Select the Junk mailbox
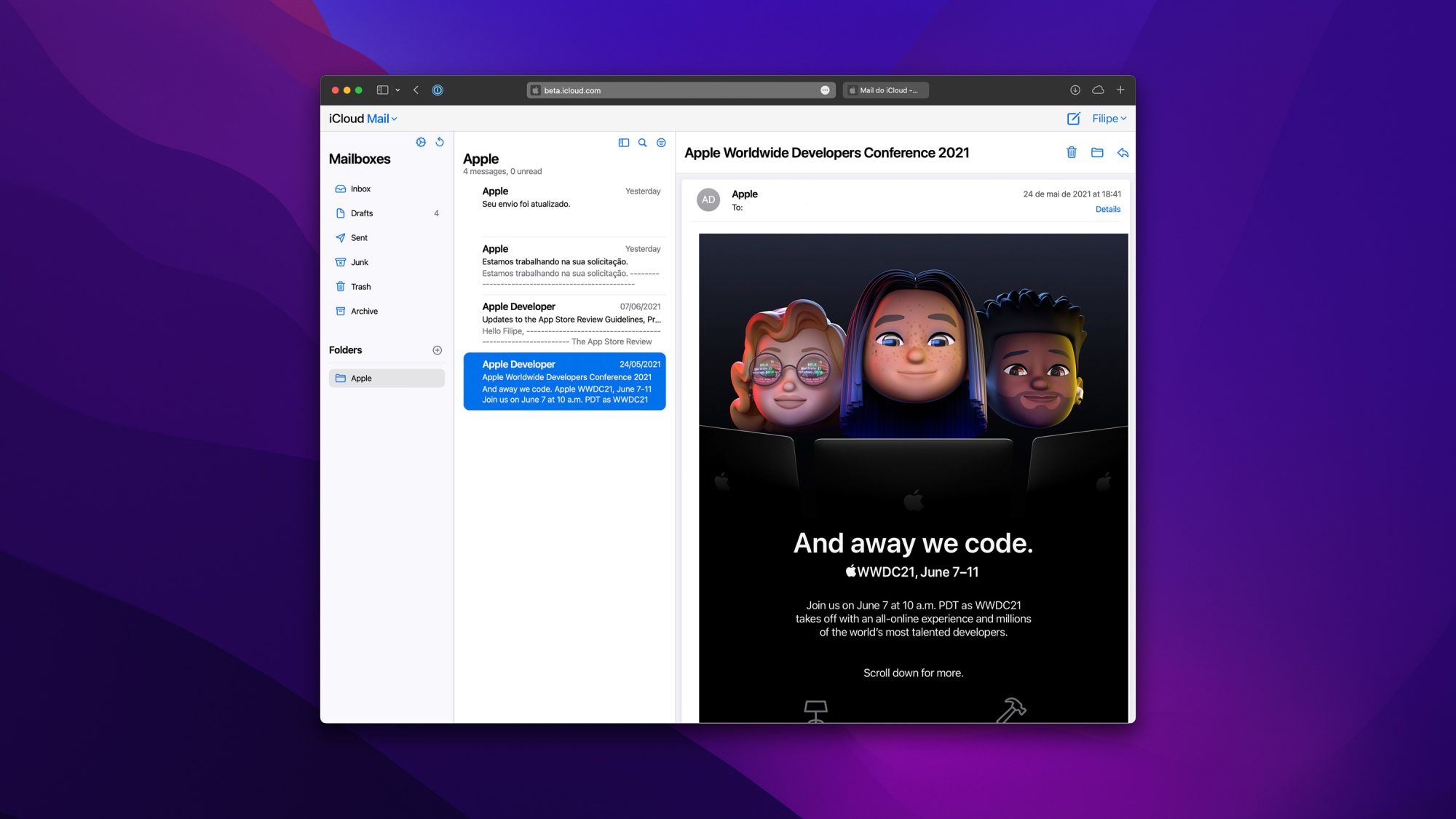 (387, 262)
